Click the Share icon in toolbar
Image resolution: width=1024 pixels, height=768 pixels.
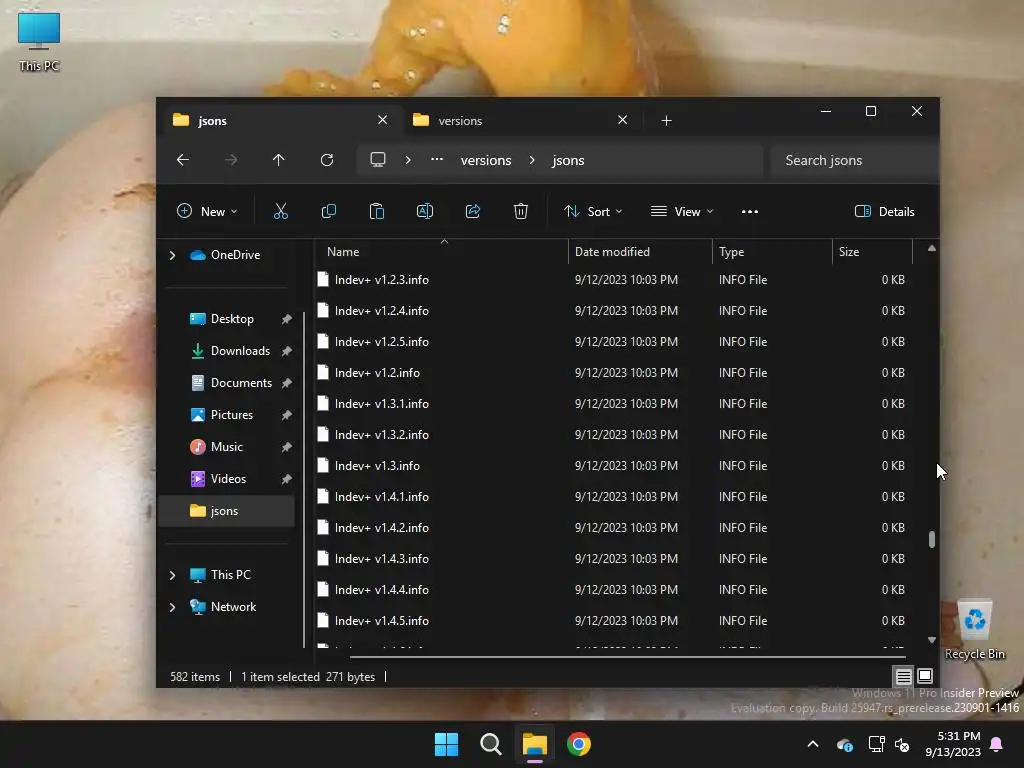click(473, 212)
